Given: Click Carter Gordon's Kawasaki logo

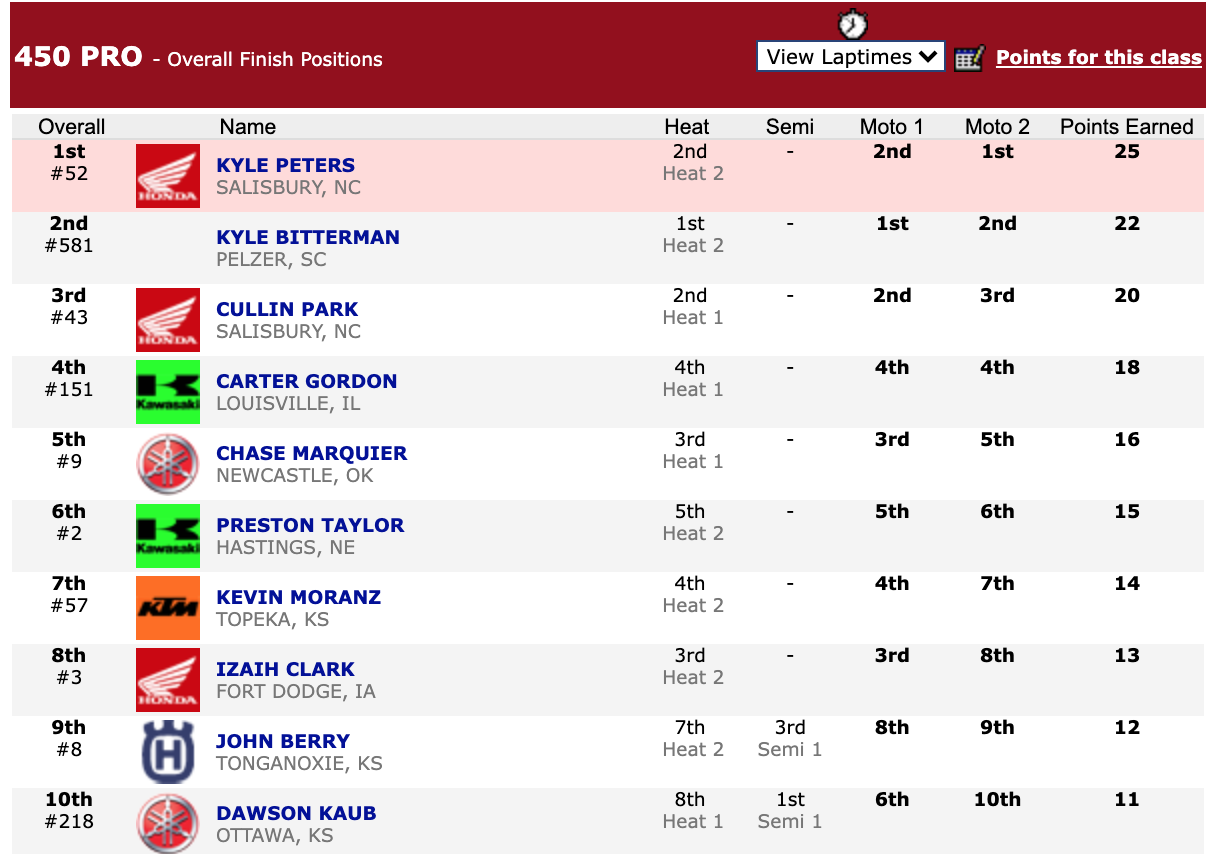Looking at the screenshot, I should 168,392.
